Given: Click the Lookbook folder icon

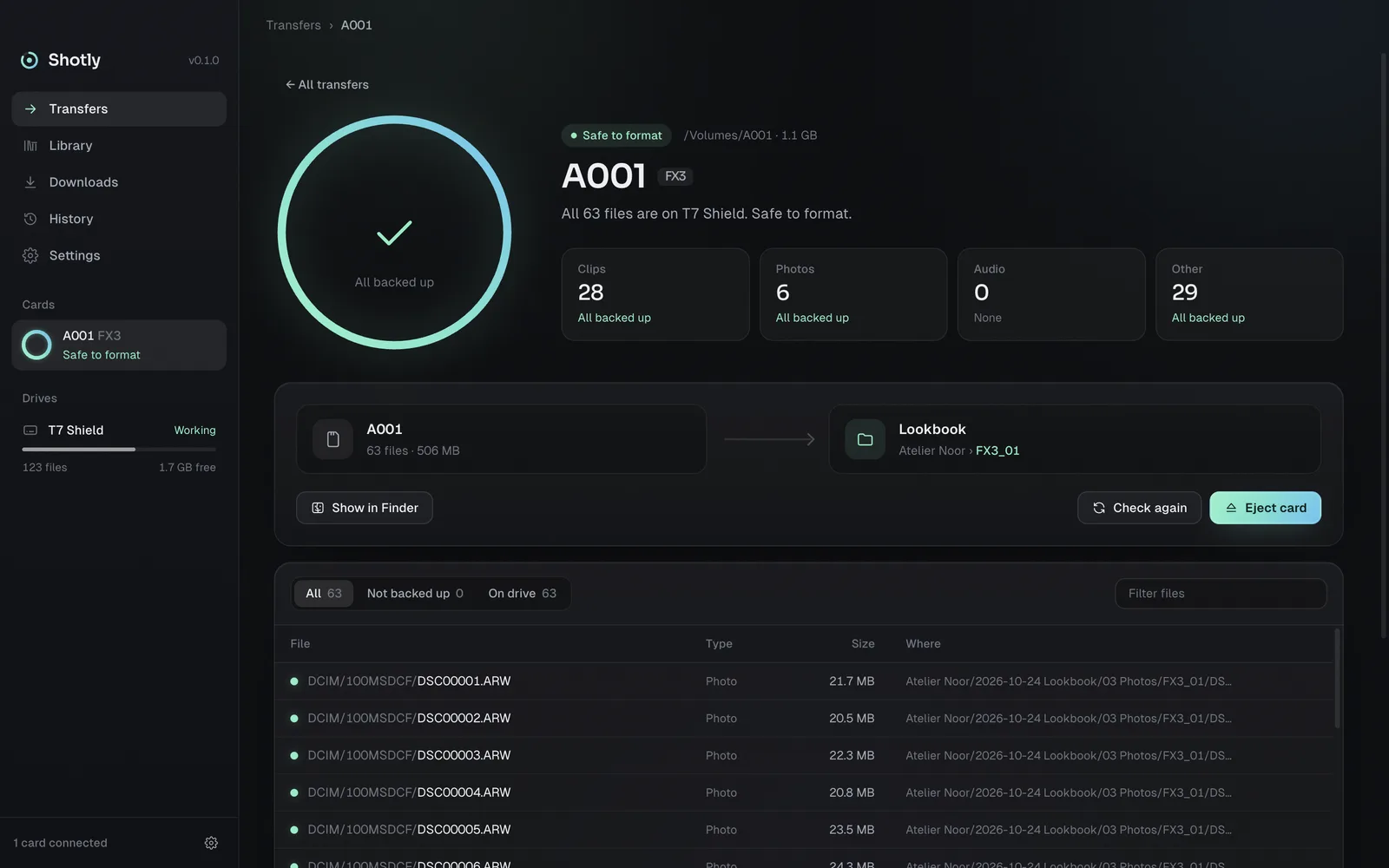Looking at the screenshot, I should pos(865,439).
